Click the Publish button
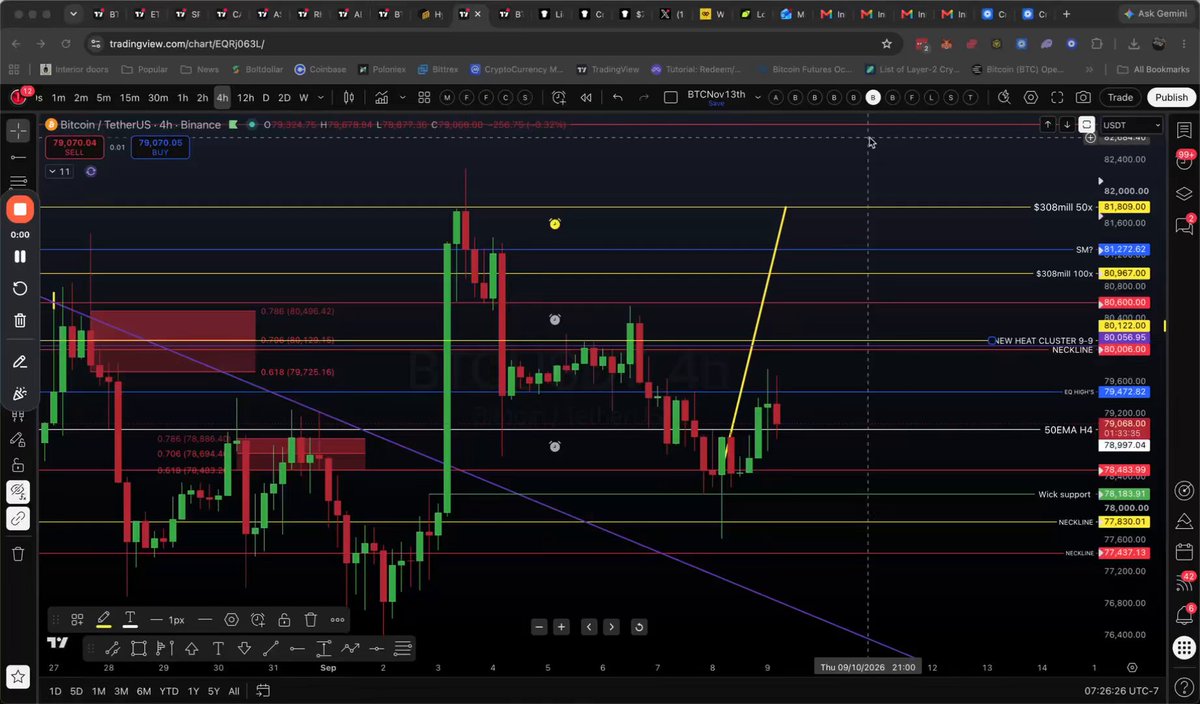 (1171, 97)
